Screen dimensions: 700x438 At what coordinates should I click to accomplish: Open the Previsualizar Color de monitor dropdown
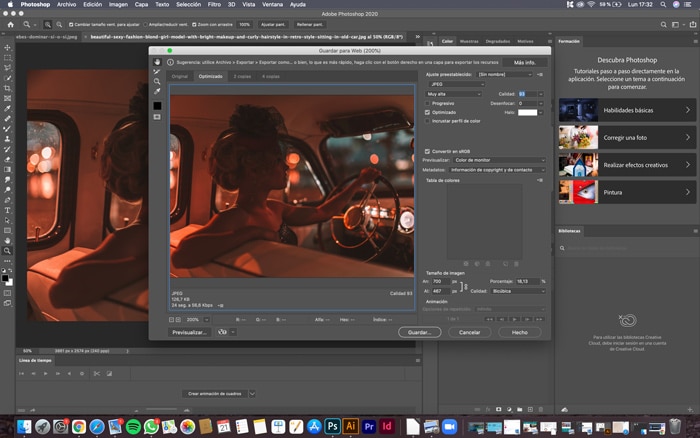[x=499, y=160]
